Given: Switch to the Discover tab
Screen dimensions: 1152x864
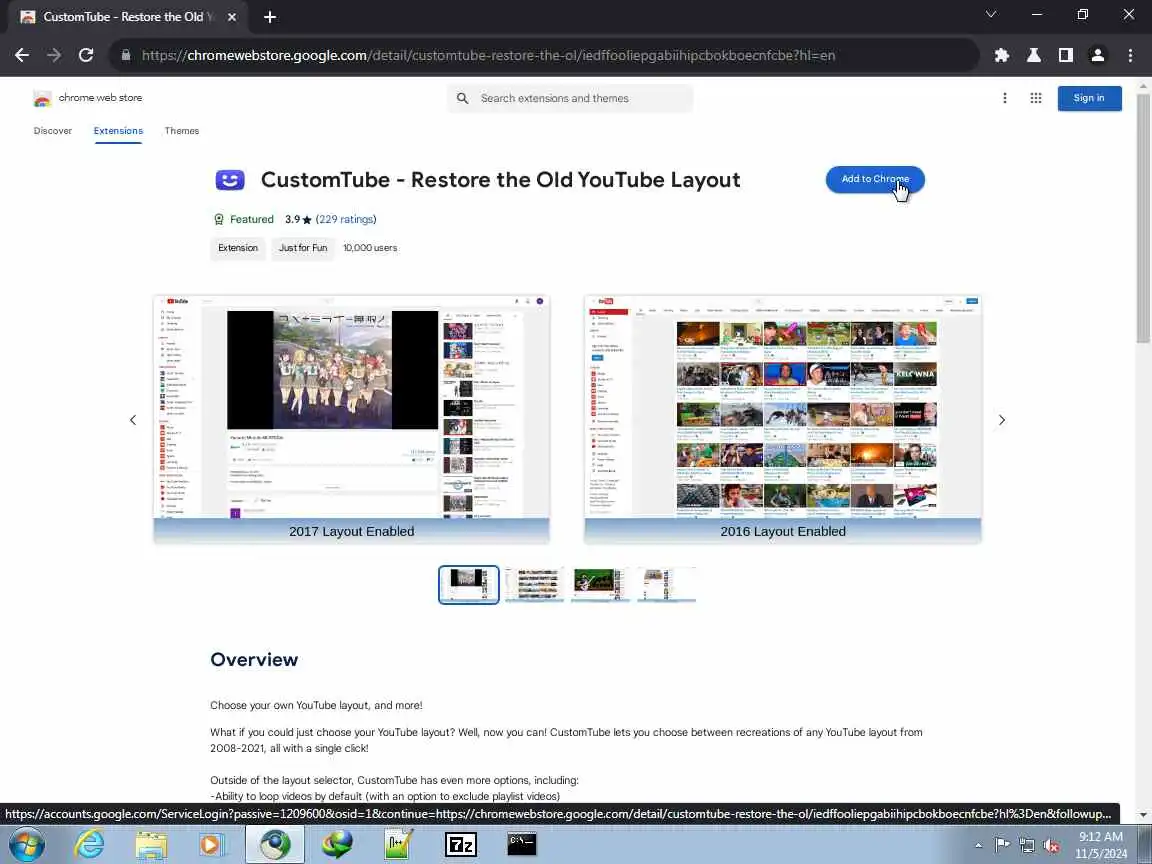Looking at the screenshot, I should tap(53, 131).
